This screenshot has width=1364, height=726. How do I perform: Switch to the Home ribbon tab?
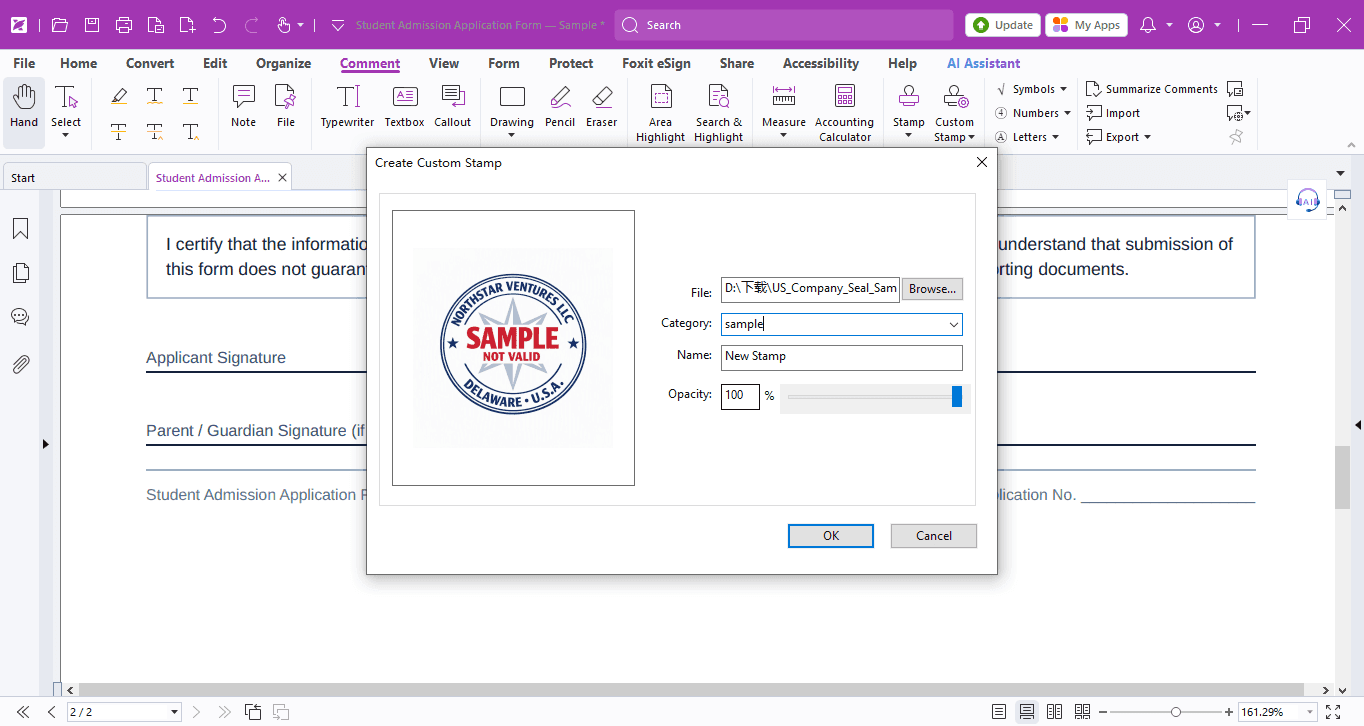(x=79, y=63)
